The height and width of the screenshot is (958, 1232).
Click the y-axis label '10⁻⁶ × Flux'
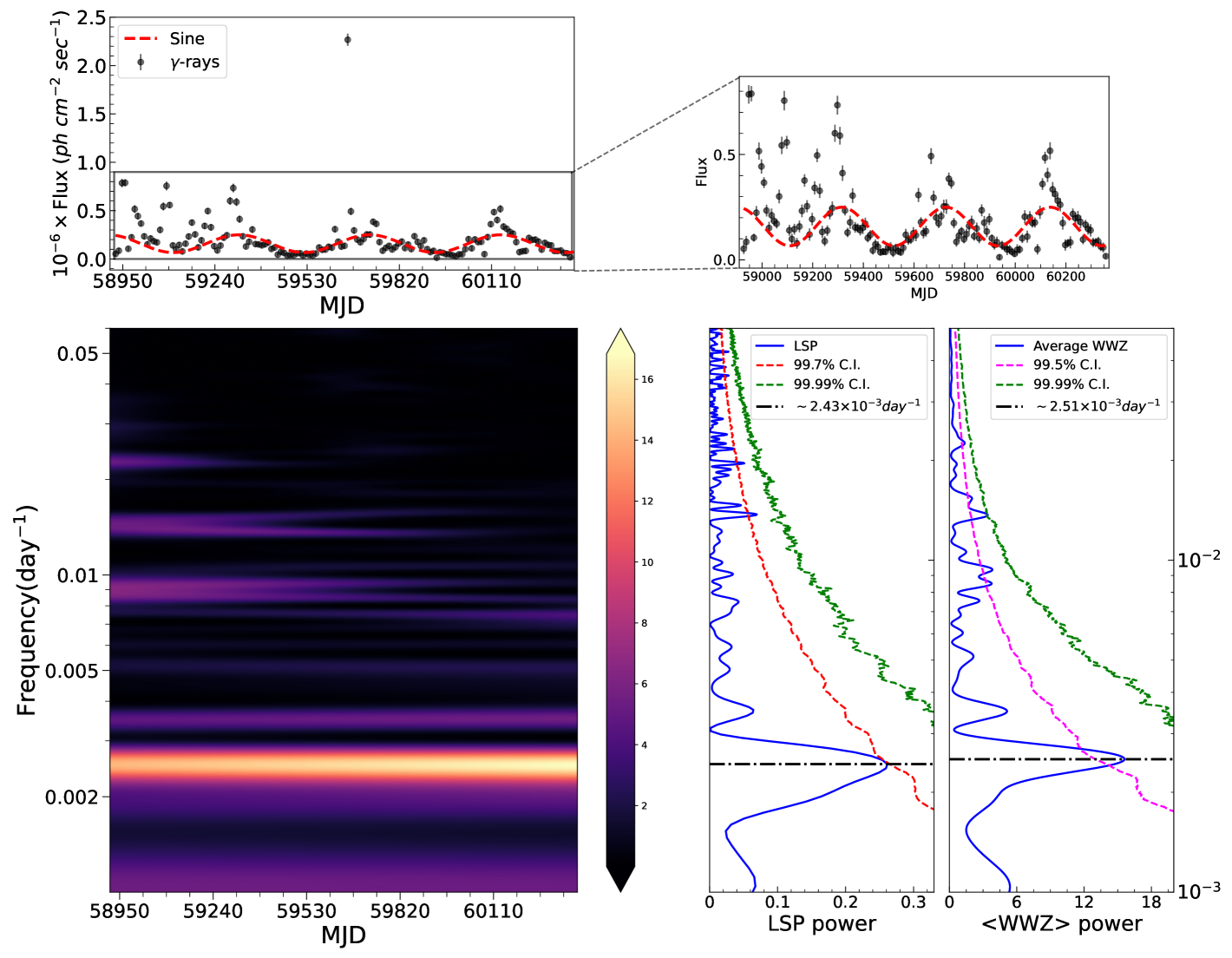tap(61, 144)
